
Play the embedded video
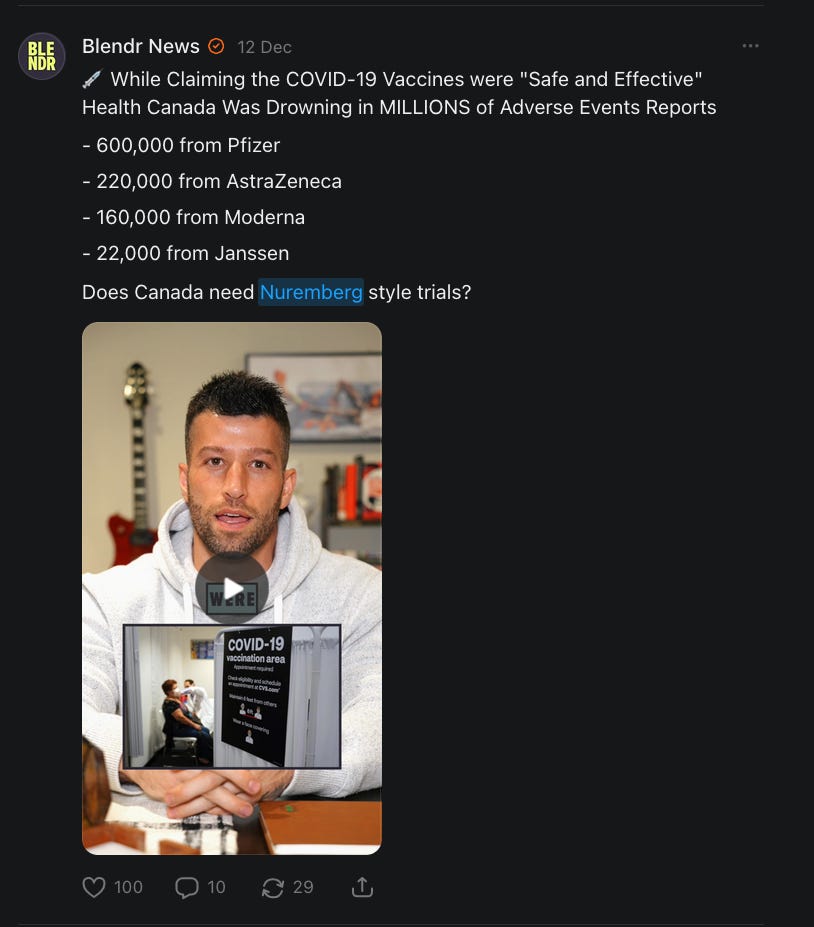232,588
